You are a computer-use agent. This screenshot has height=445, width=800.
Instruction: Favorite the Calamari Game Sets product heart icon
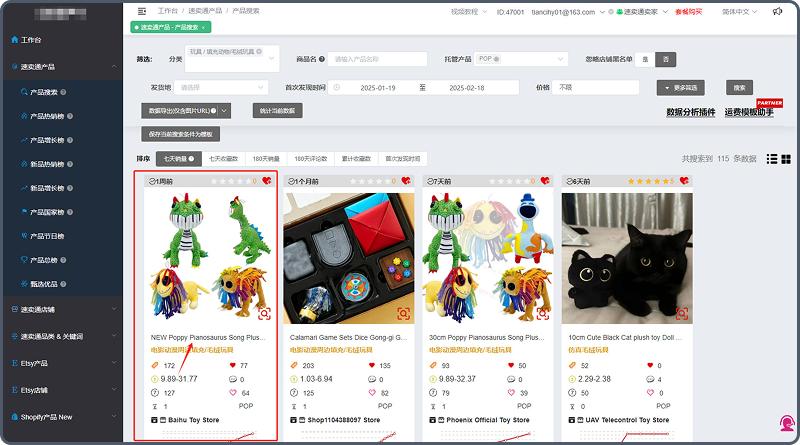[x=406, y=181]
